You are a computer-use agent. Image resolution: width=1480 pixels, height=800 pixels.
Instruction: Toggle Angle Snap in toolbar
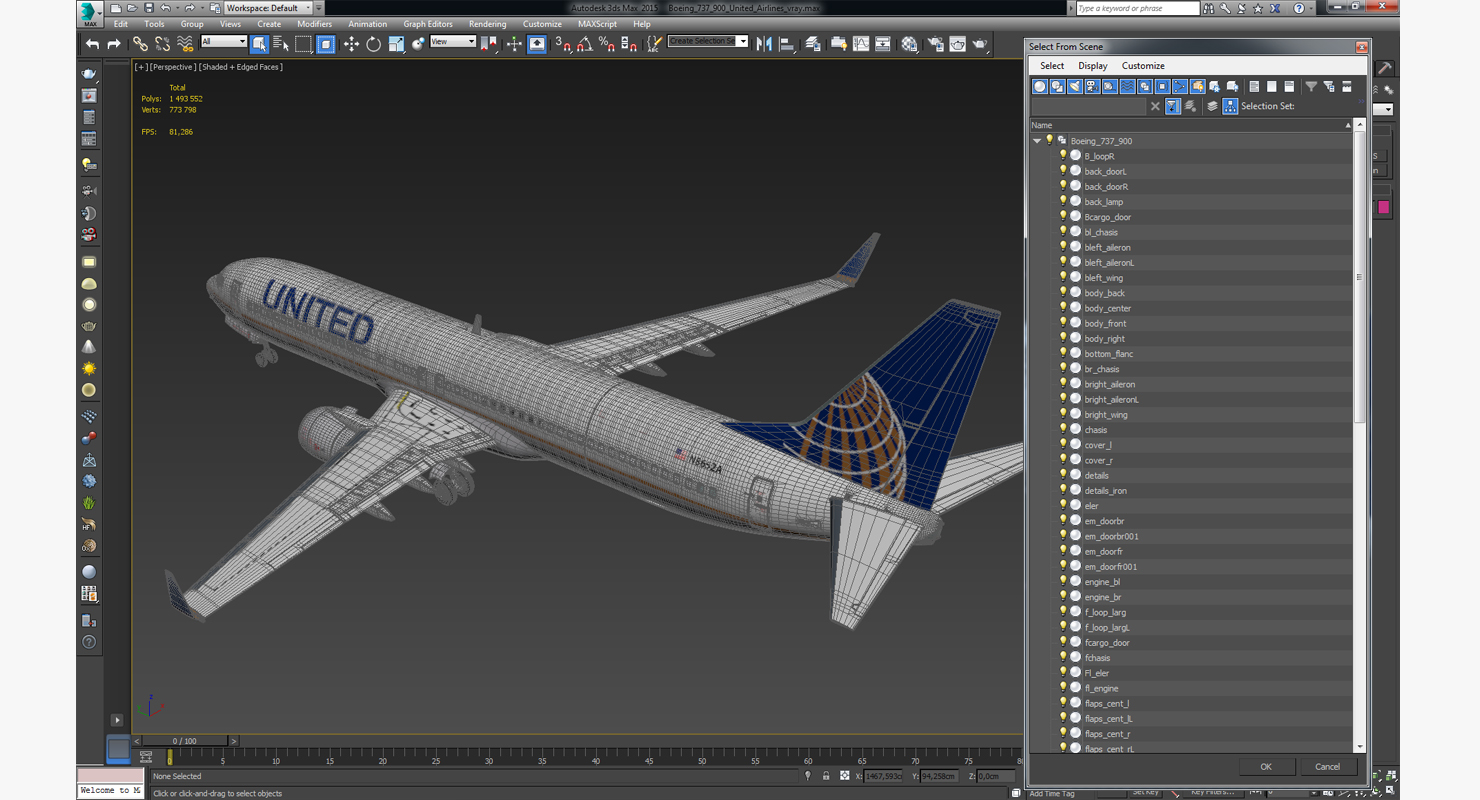(x=585, y=44)
